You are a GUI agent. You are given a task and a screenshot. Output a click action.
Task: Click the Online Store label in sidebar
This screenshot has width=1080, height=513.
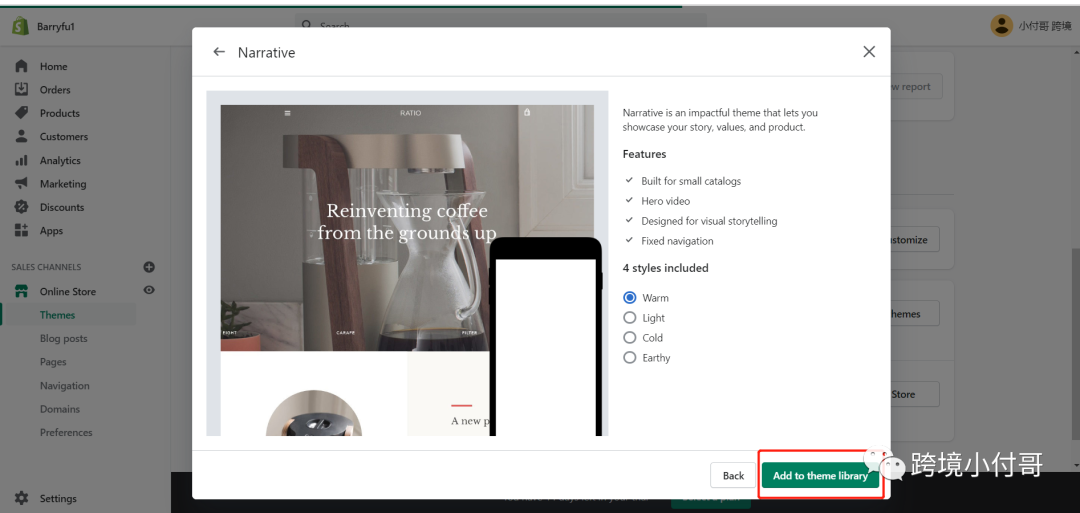click(68, 292)
